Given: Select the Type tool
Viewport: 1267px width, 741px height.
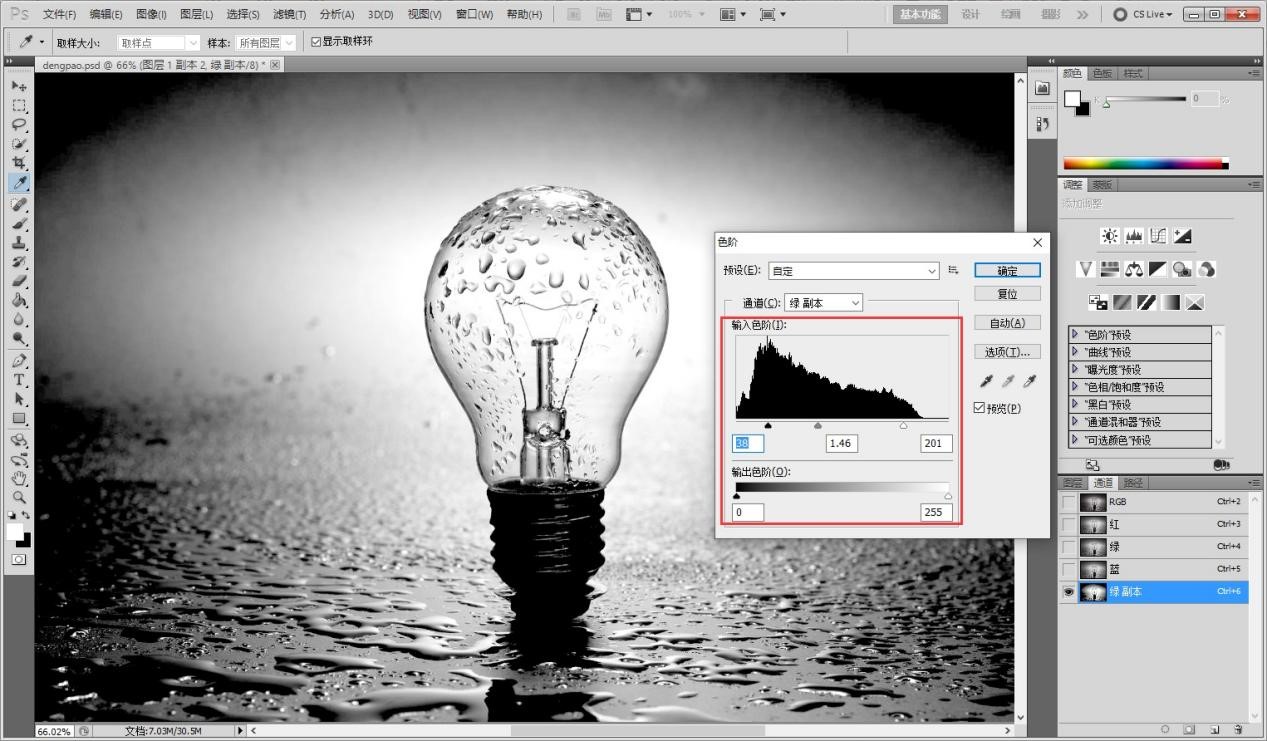Looking at the screenshot, I should [20, 380].
